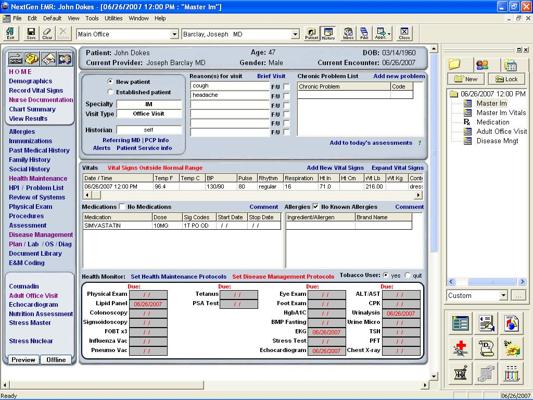Image resolution: width=533 pixels, height=400 pixels.
Task: Open the Patient toolbar icon
Action: point(311,33)
